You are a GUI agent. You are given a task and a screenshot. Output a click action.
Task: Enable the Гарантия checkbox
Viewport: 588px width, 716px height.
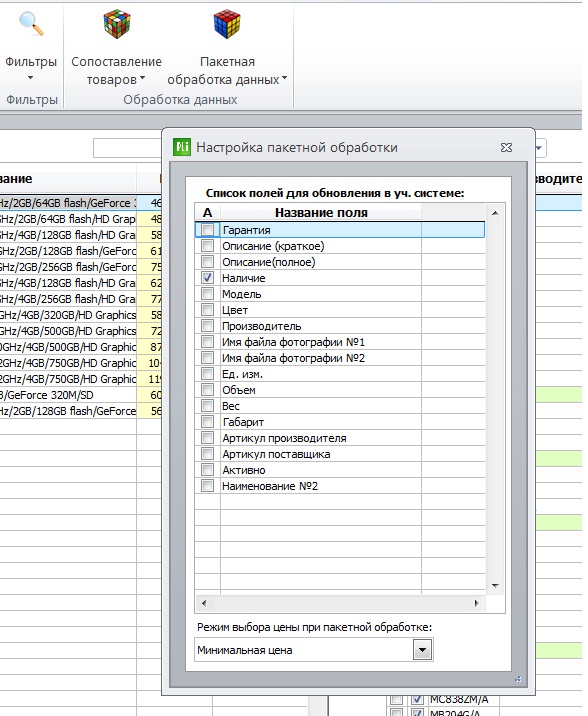pos(207,230)
